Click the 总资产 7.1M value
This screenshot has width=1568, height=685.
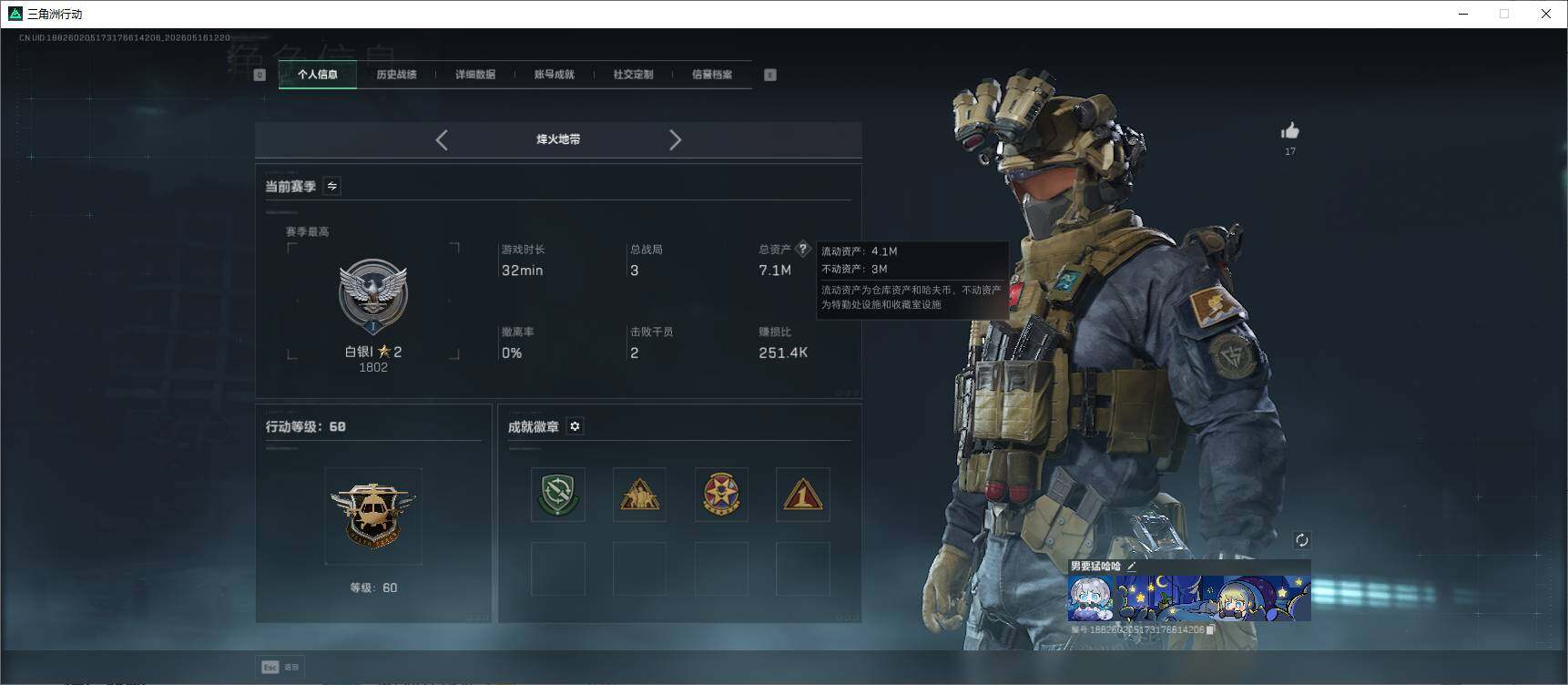[x=775, y=271]
